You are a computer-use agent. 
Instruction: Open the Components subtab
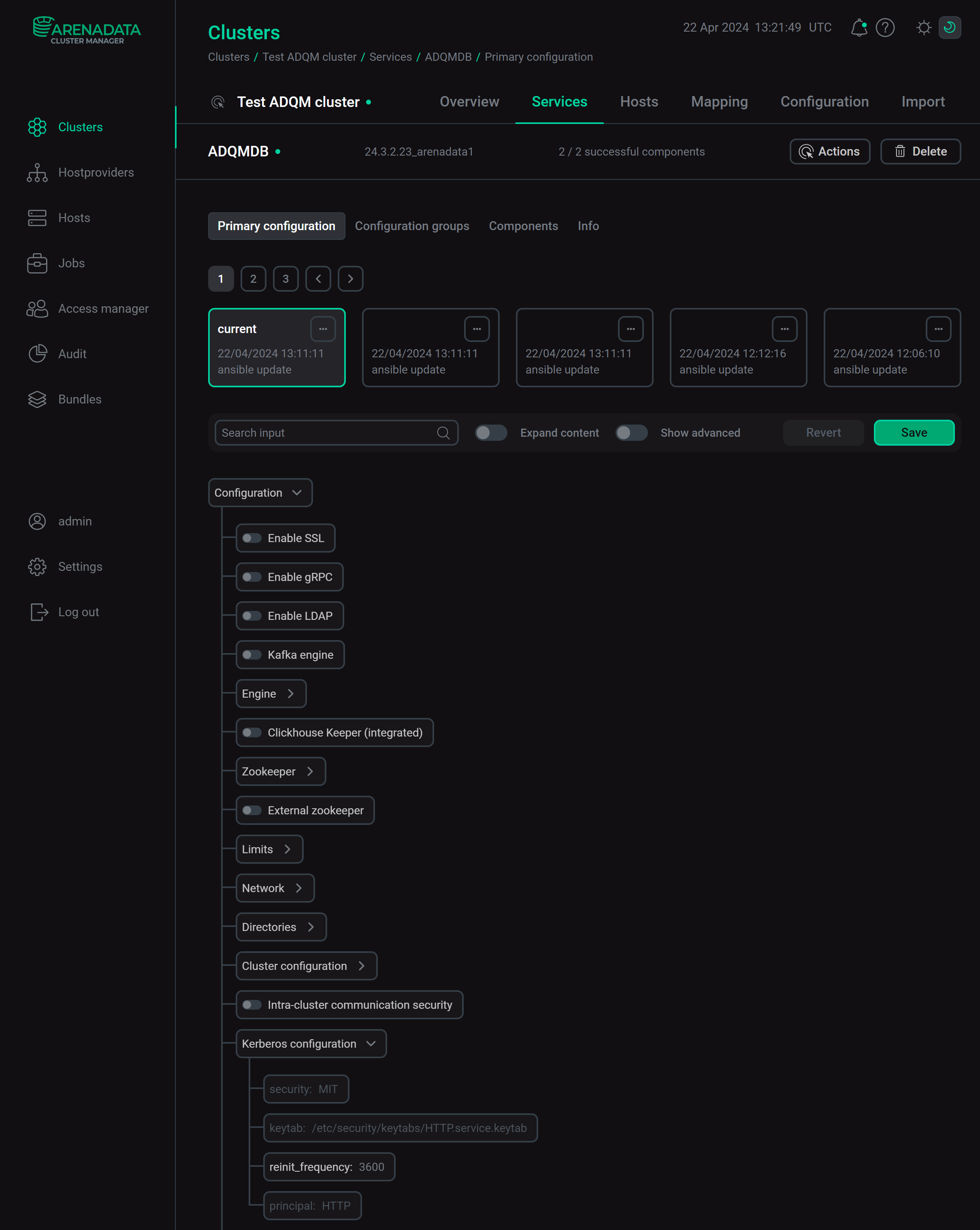point(523,226)
